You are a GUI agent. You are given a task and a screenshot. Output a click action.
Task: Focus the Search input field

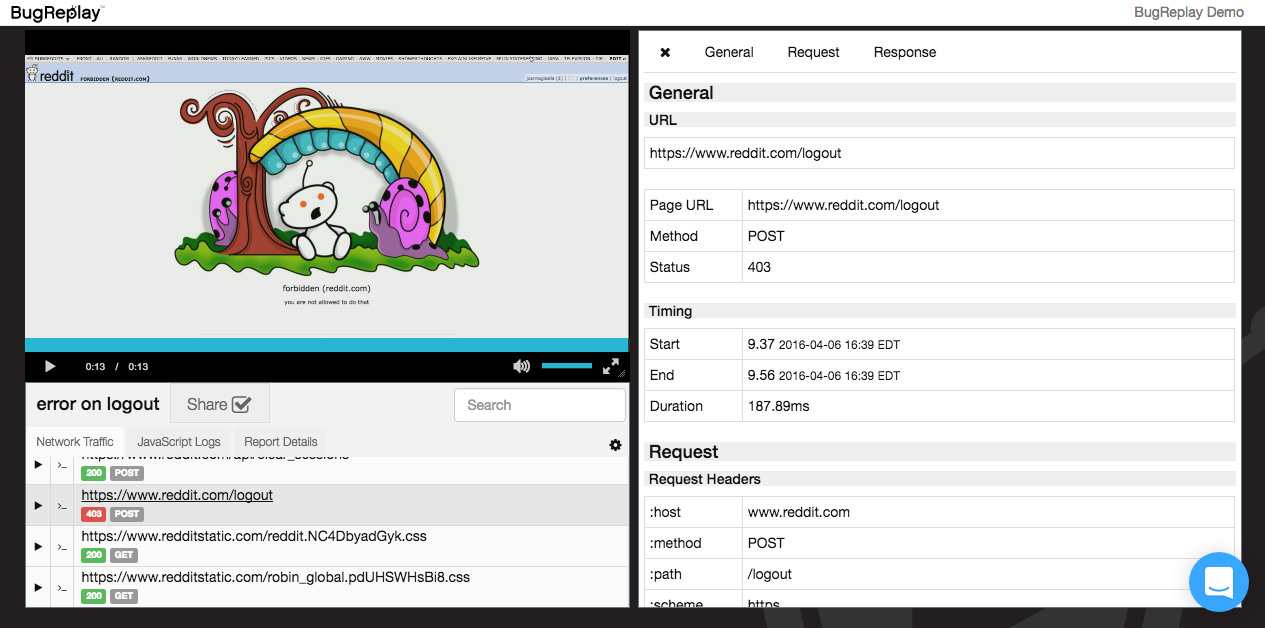point(540,405)
